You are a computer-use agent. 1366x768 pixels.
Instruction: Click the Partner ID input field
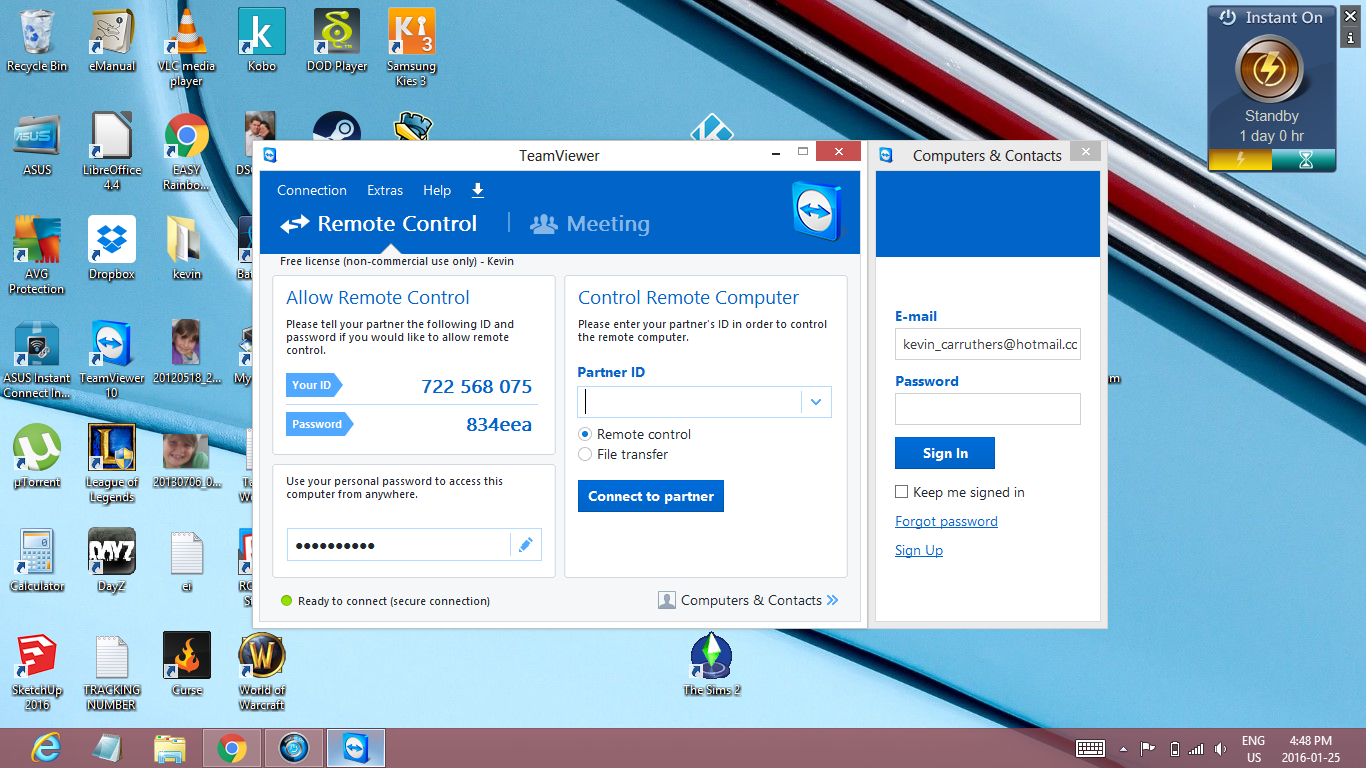pyautogui.click(x=690, y=402)
